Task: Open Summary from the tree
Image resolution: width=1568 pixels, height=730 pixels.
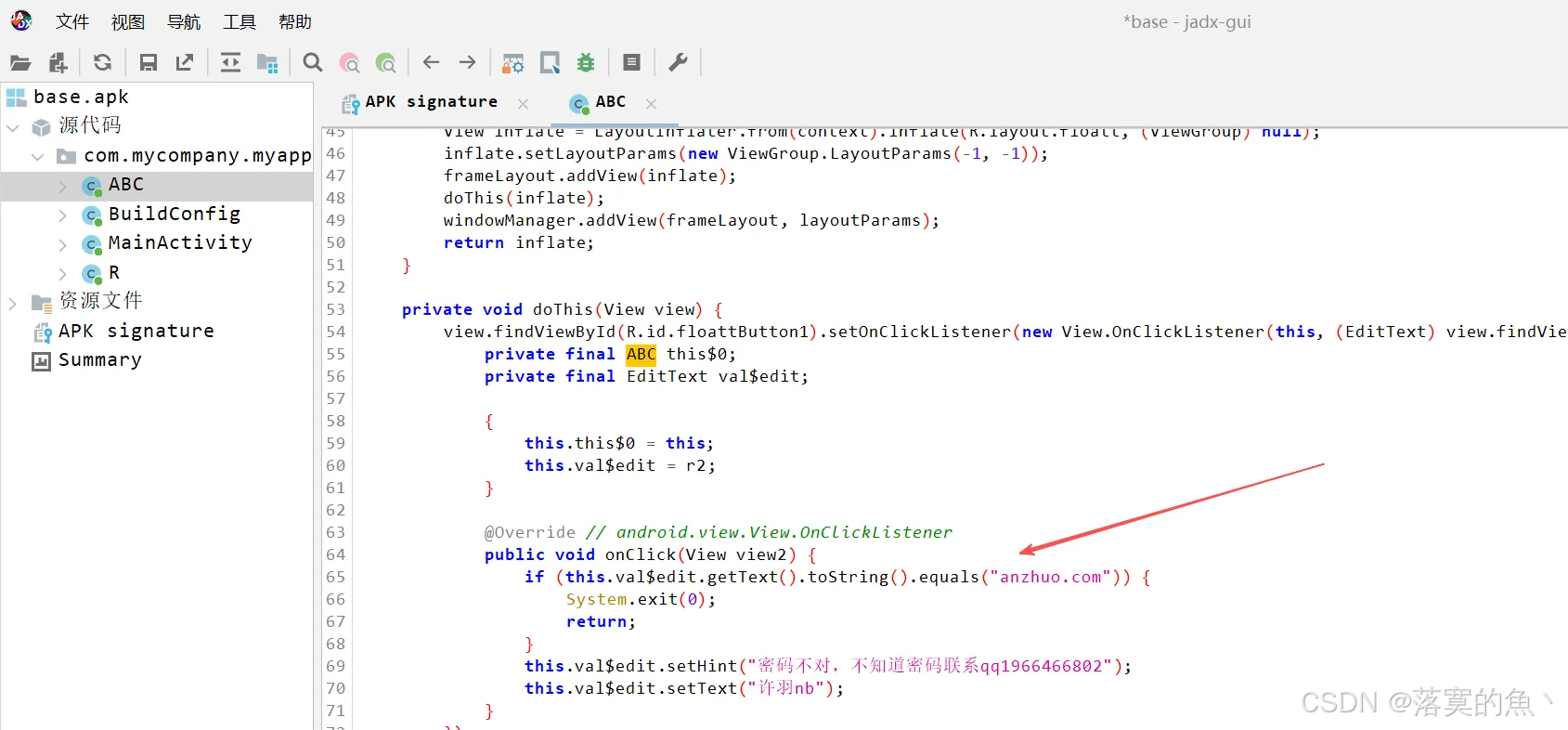Action: pos(100,359)
